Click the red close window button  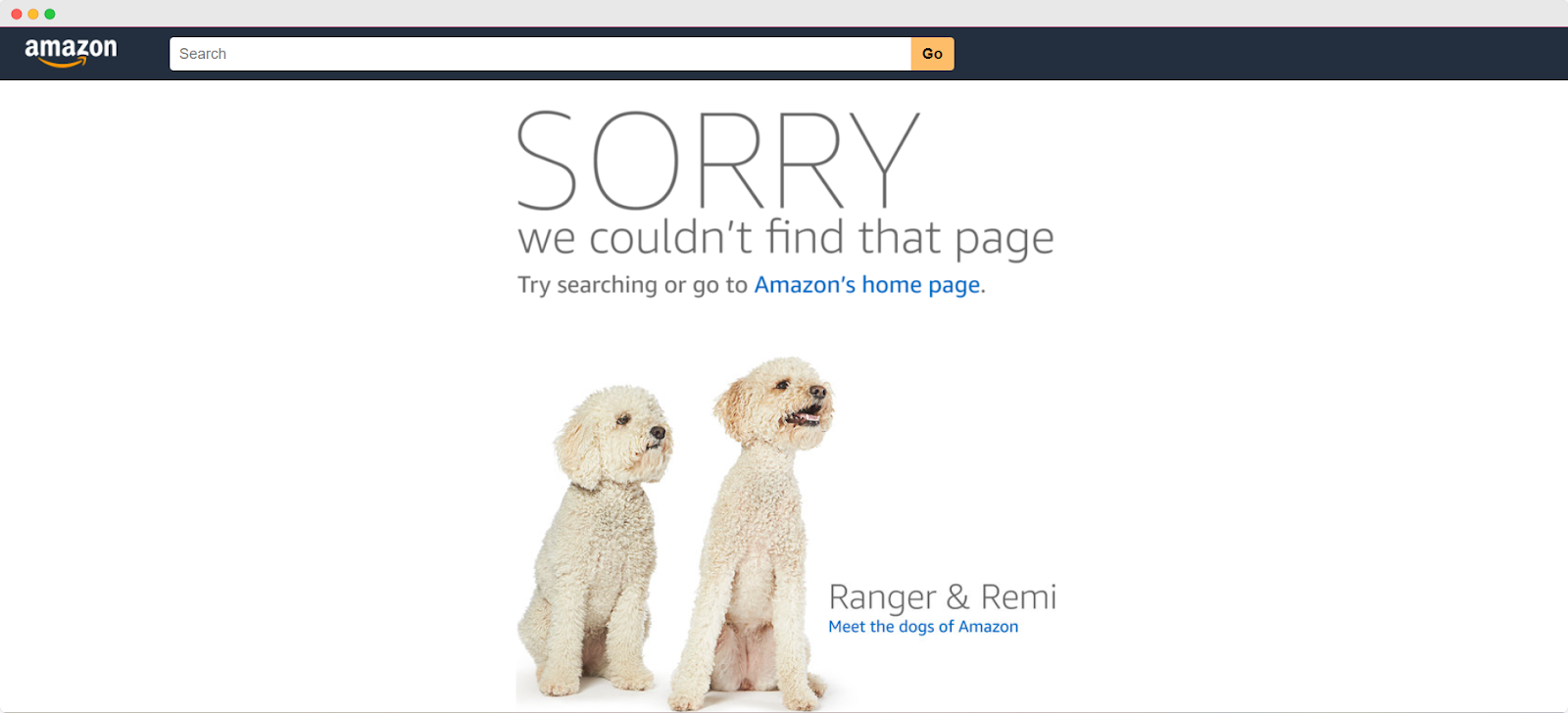(x=17, y=14)
